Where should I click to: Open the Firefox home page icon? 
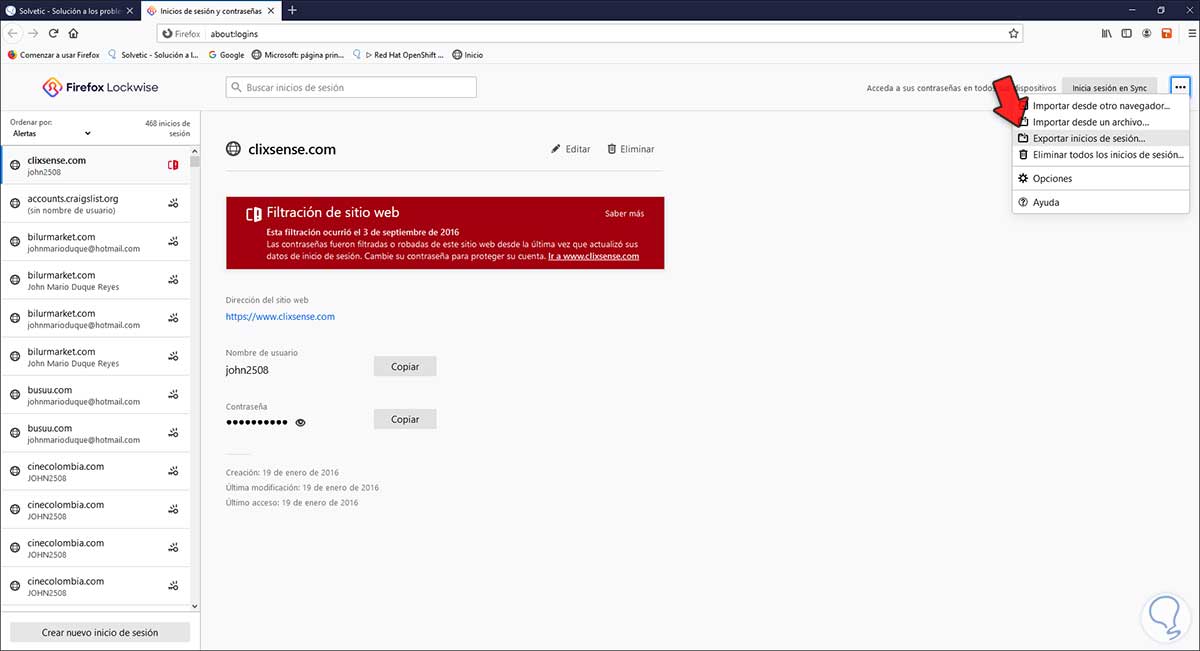pos(74,33)
